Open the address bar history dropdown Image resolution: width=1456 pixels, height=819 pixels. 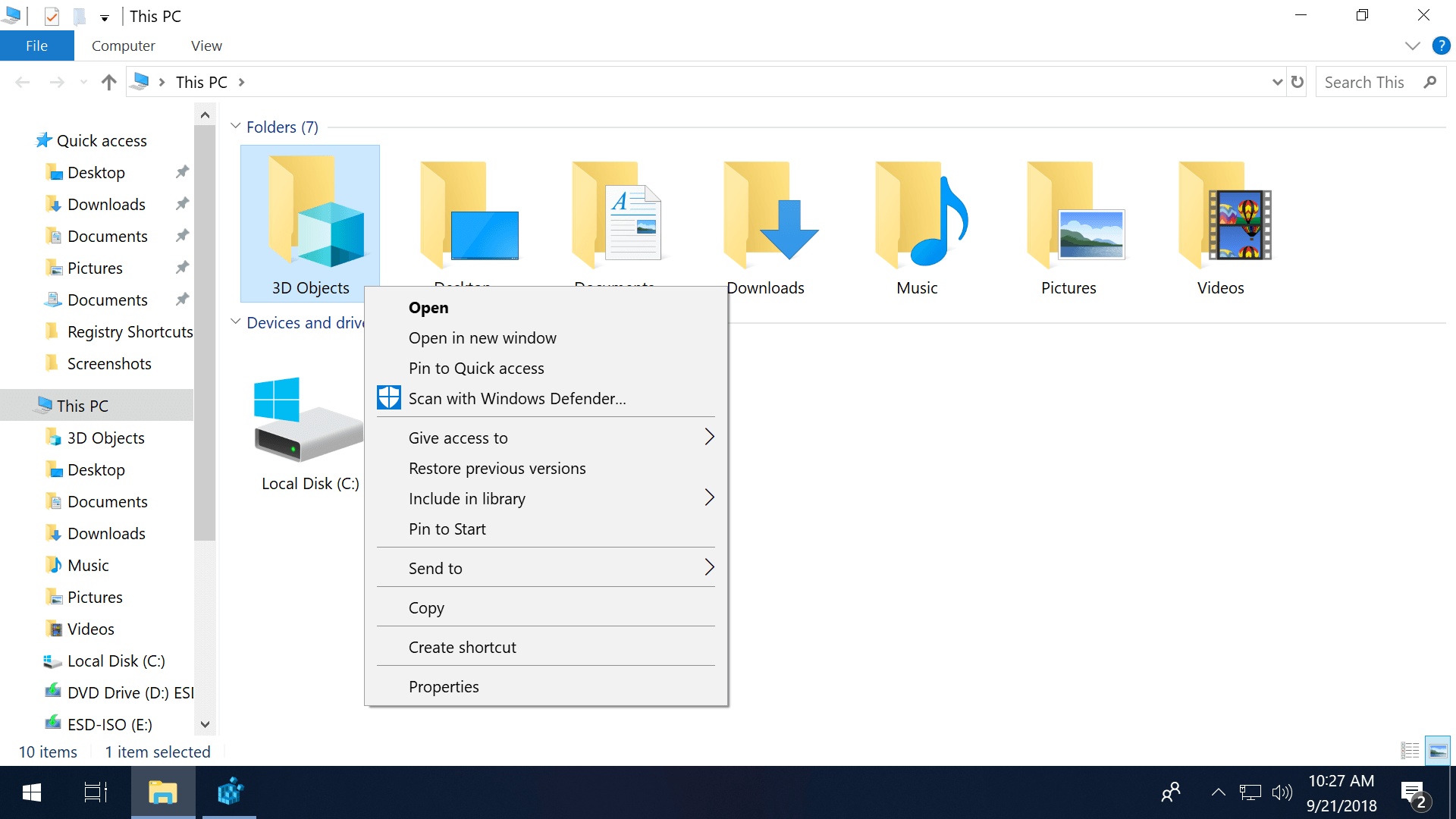click(1278, 81)
